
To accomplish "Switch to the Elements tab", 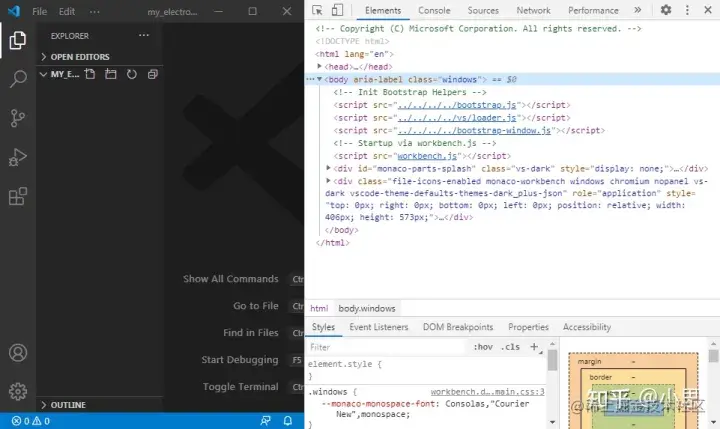I will (383, 10).
